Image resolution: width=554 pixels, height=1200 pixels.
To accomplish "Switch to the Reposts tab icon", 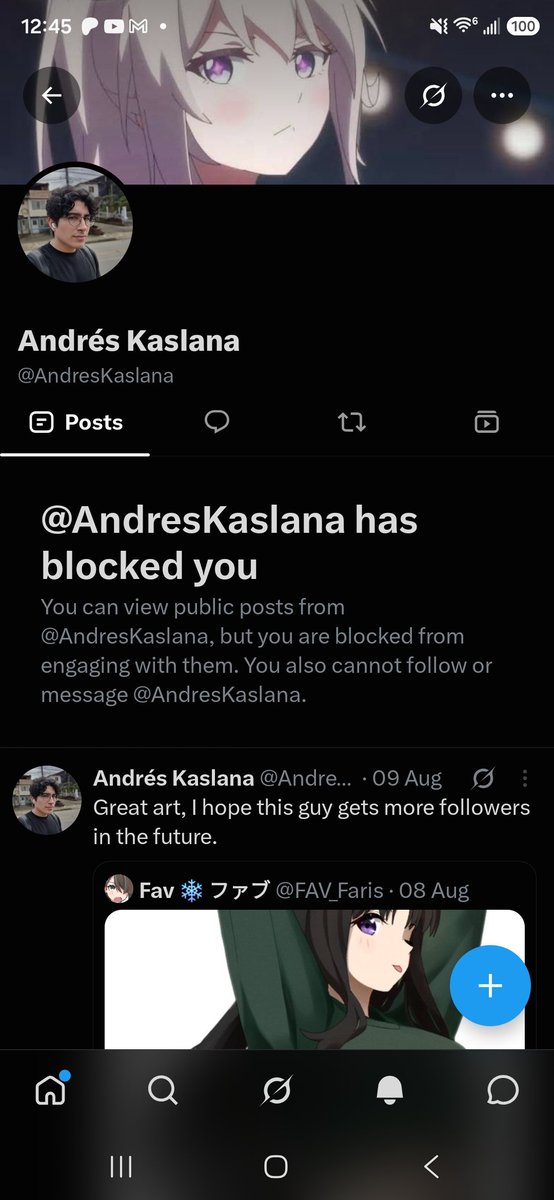I will click(352, 422).
